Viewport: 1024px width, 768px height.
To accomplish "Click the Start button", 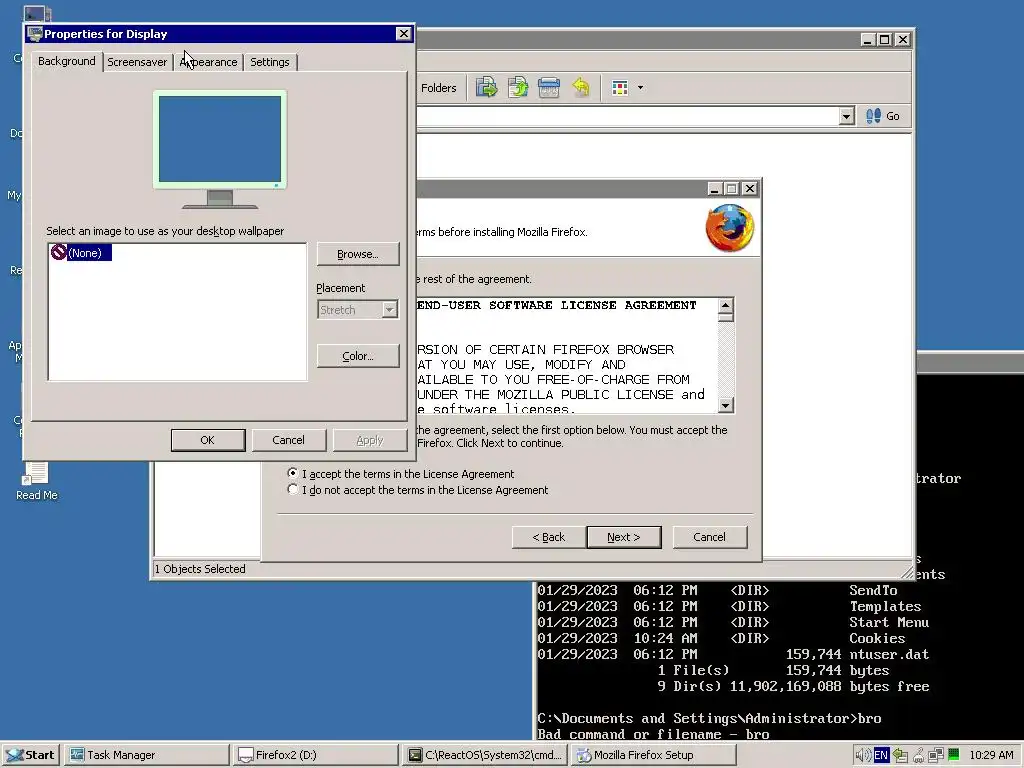I will (x=31, y=755).
